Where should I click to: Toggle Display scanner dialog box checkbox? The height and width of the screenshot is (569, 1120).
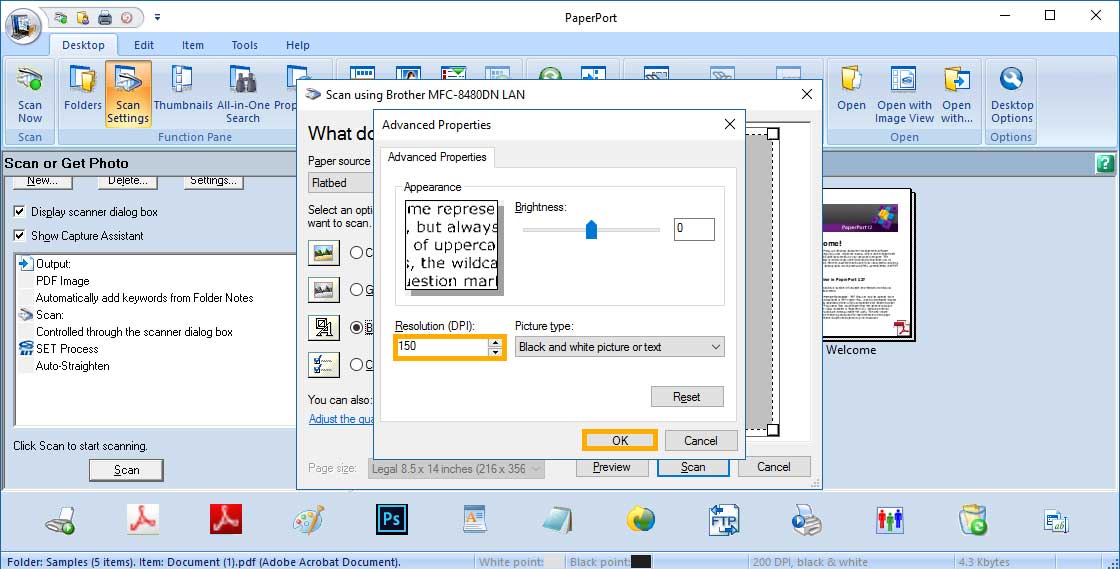pyautogui.click(x=19, y=211)
